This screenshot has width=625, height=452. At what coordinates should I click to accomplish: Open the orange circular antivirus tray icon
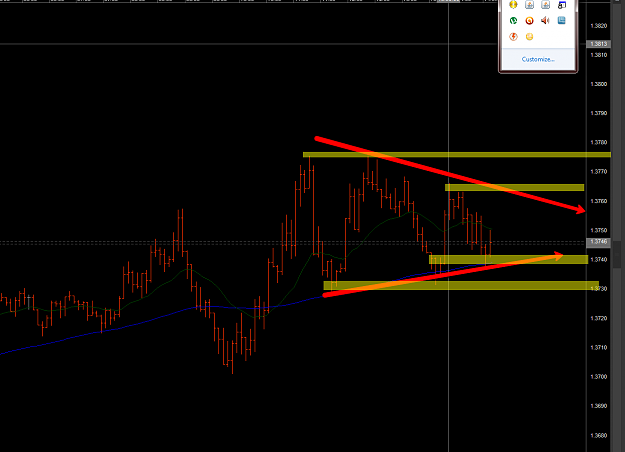tap(529, 21)
